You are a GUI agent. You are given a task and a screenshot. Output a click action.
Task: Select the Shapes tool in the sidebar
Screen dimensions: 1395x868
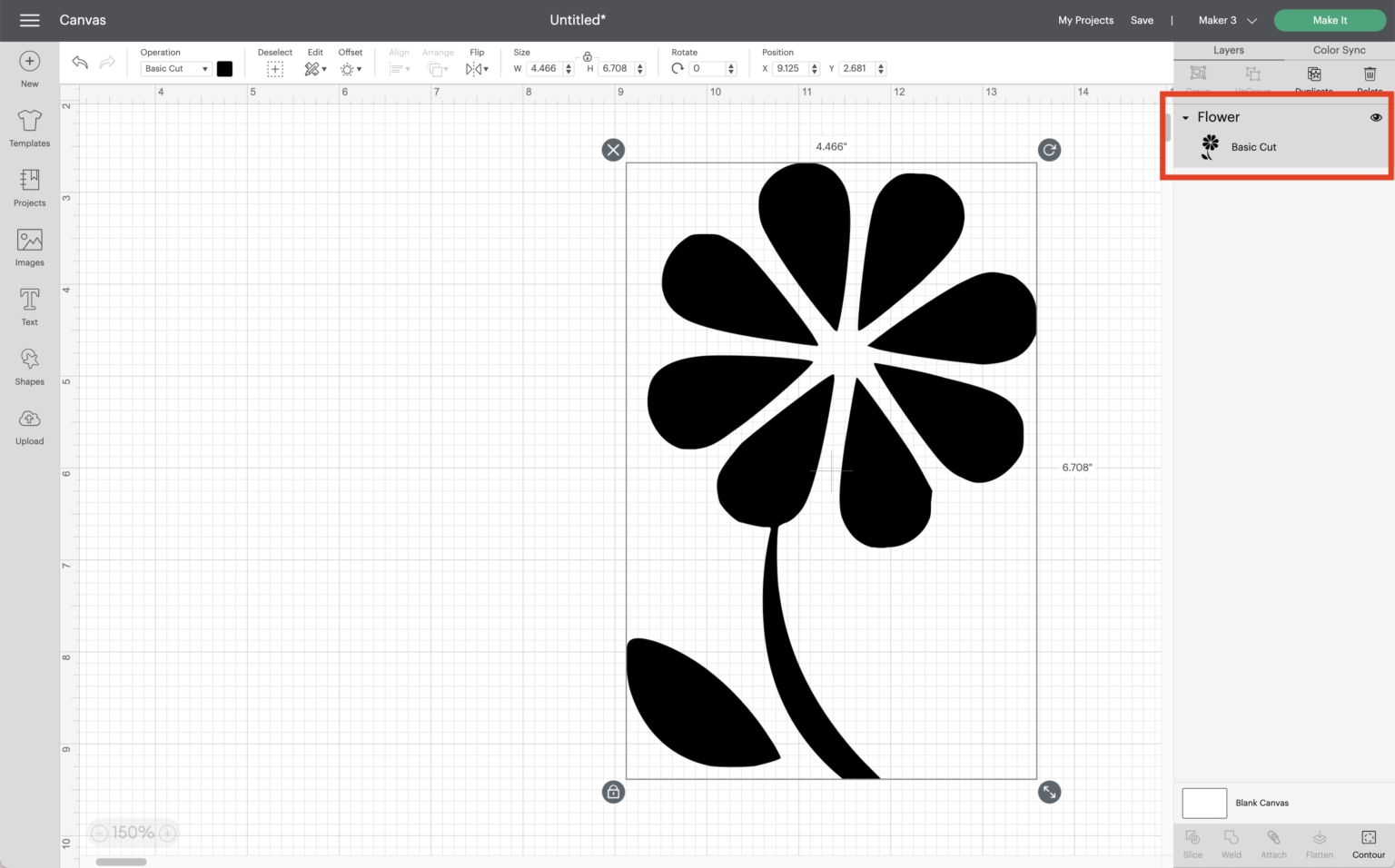29,366
